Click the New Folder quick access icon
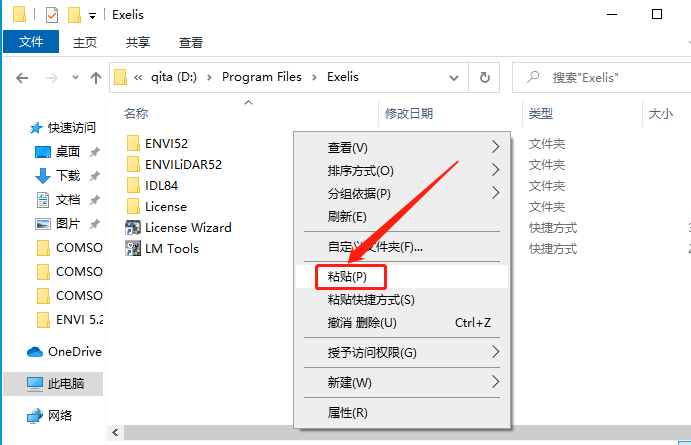The width and height of the screenshot is (691, 445). pyautogui.click(x=74, y=15)
